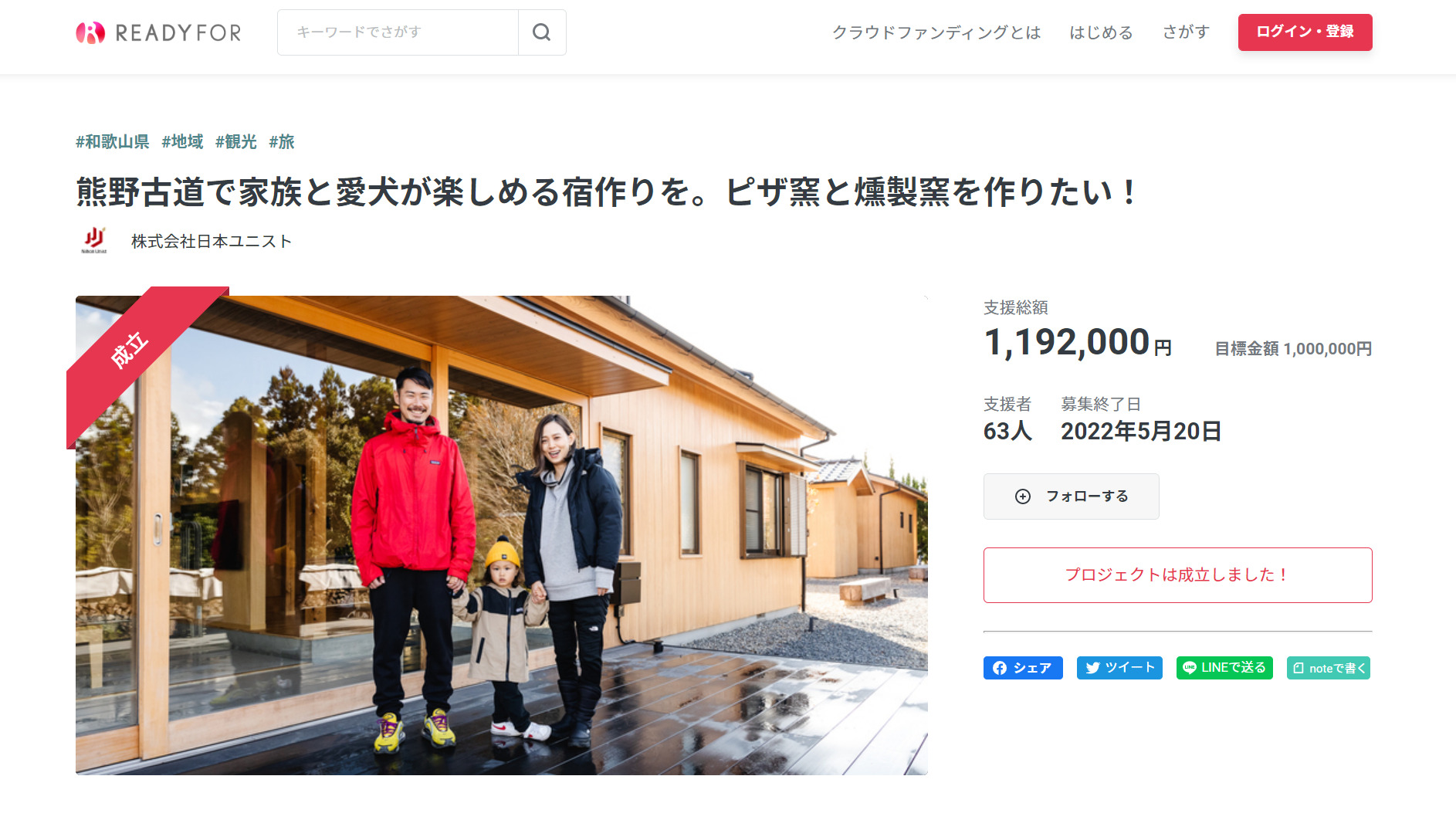Image resolution: width=1456 pixels, height=837 pixels.
Task: Open クラウドファンディングとは menu item
Action: 936,32
